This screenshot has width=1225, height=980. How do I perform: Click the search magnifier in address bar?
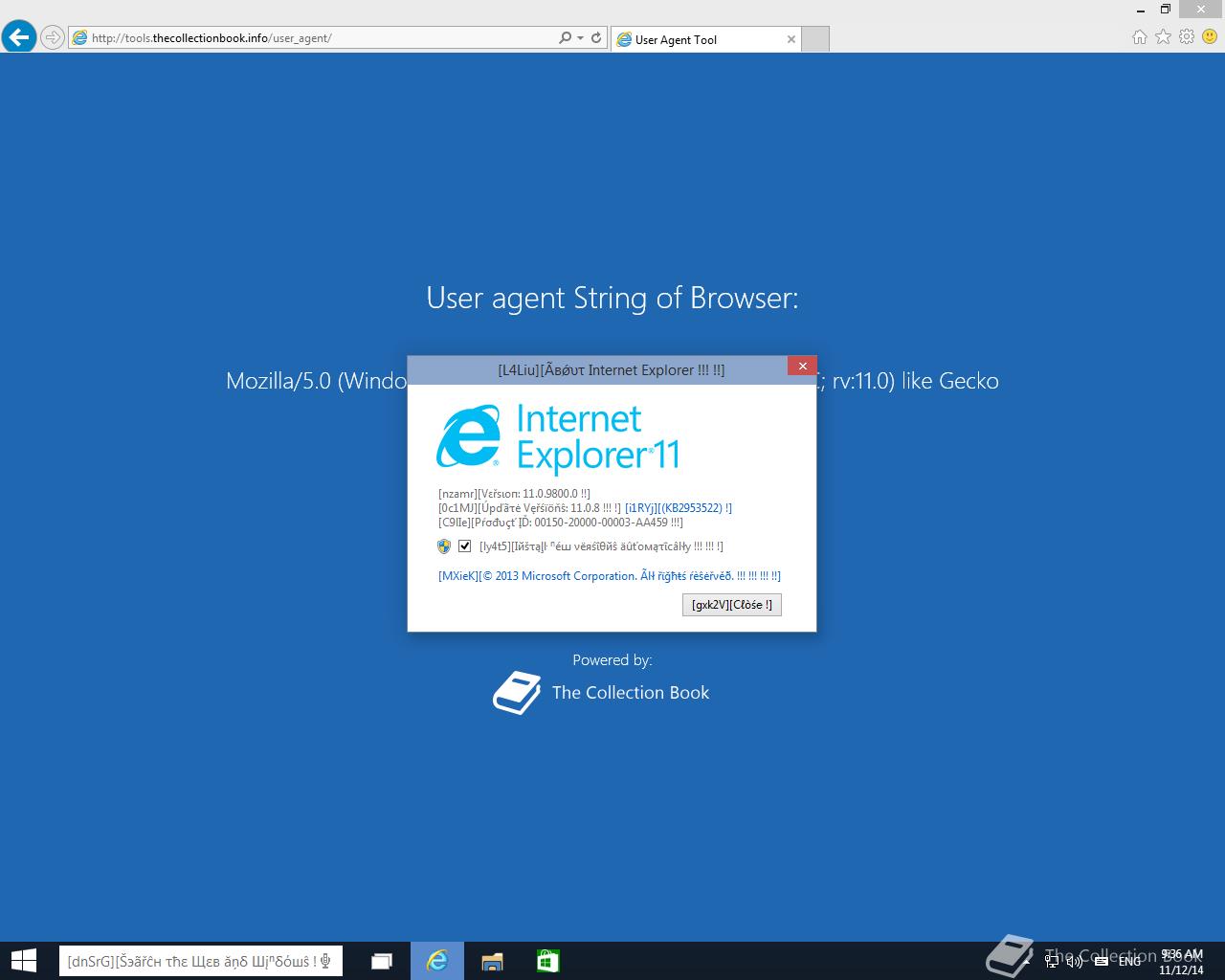[x=565, y=38]
